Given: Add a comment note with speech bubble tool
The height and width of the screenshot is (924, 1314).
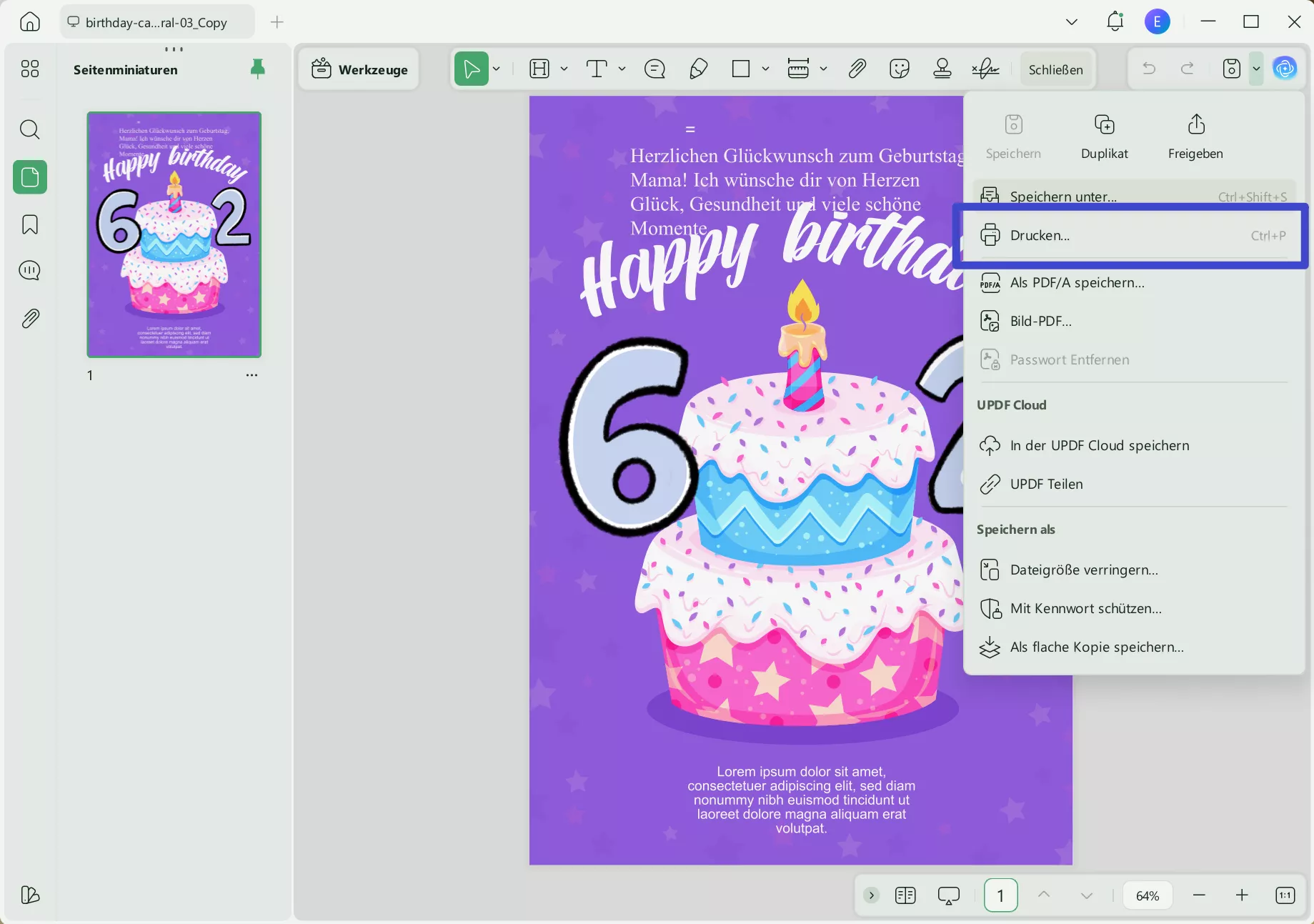Looking at the screenshot, I should click(654, 69).
